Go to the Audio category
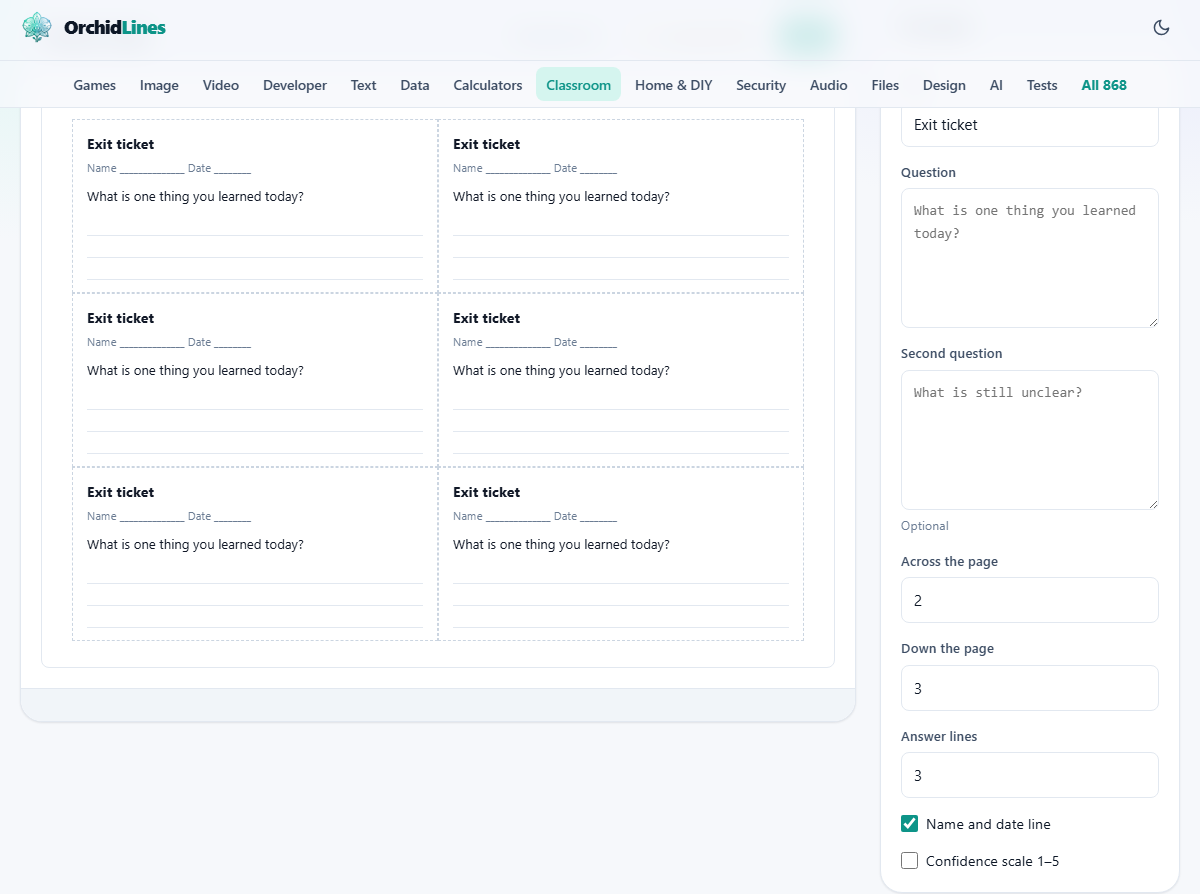This screenshot has width=1200, height=894. [x=829, y=85]
